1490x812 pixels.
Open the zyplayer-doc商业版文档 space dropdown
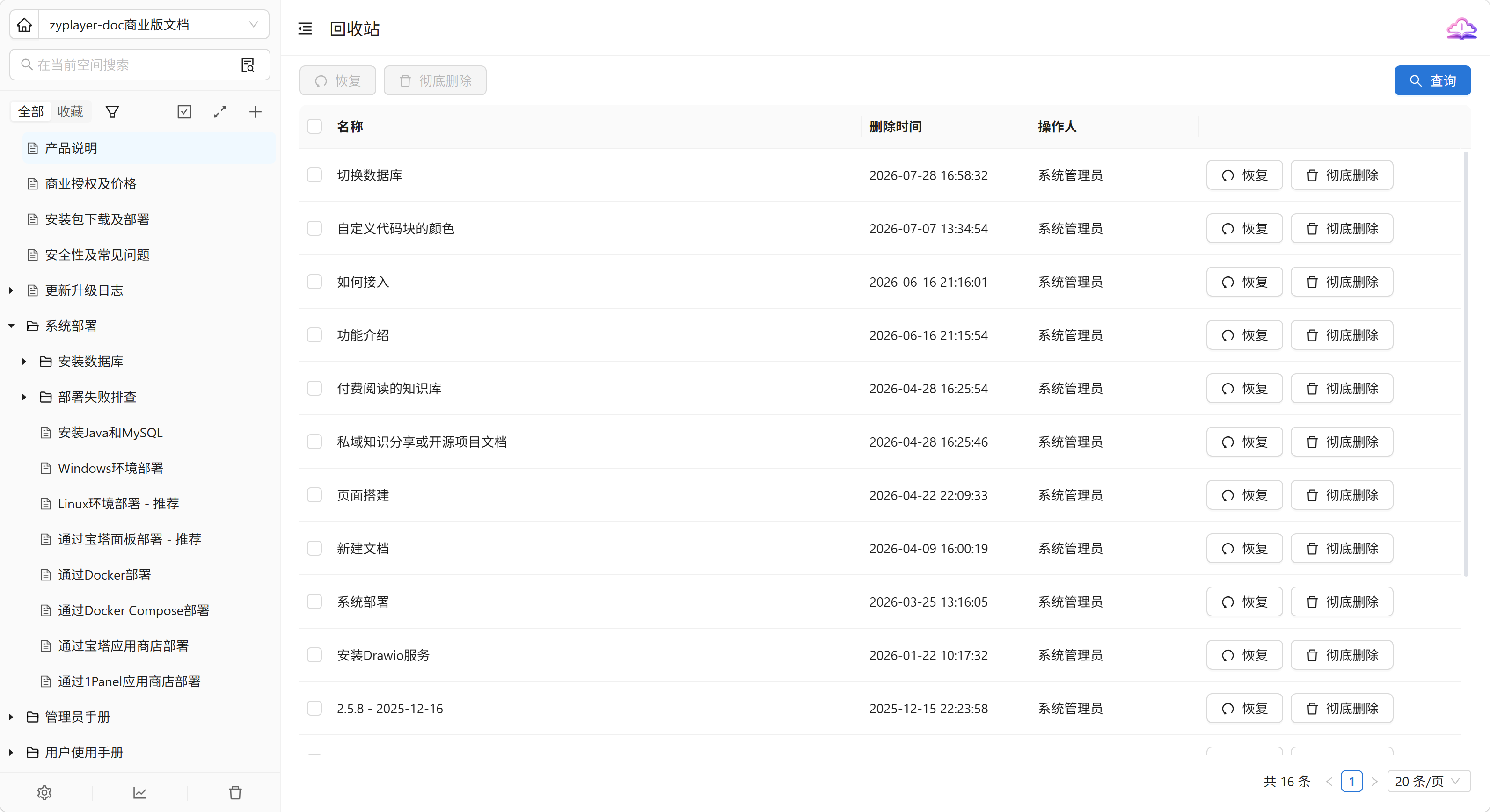(x=154, y=25)
